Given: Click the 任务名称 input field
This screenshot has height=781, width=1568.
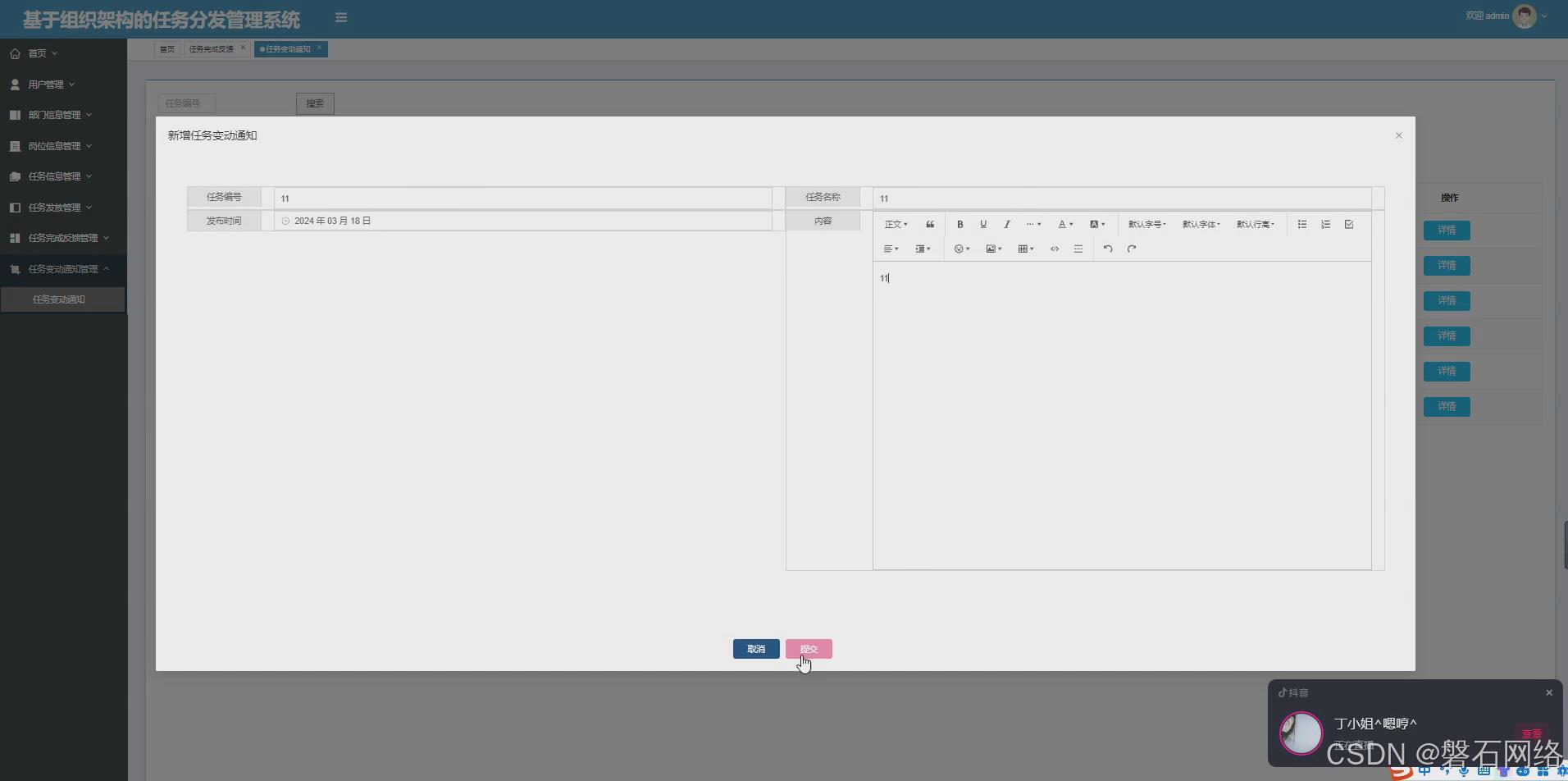Looking at the screenshot, I should (x=1122, y=198).
